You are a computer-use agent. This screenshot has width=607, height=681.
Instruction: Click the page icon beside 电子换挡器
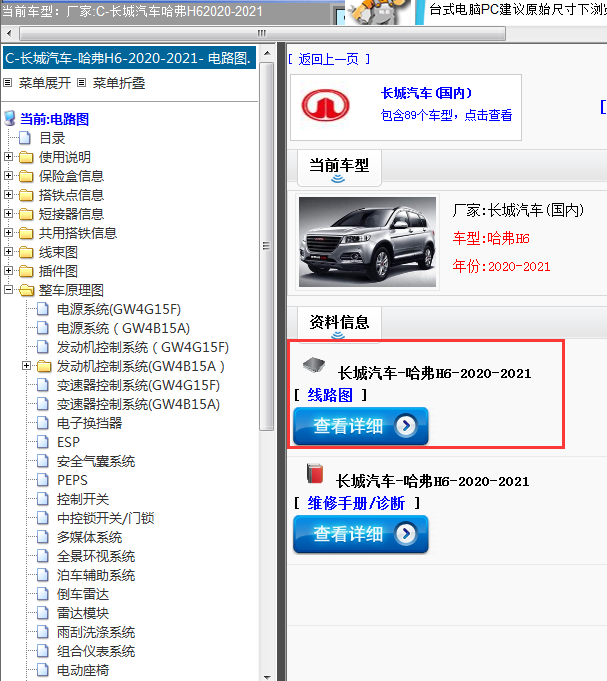tap(43, 423)
